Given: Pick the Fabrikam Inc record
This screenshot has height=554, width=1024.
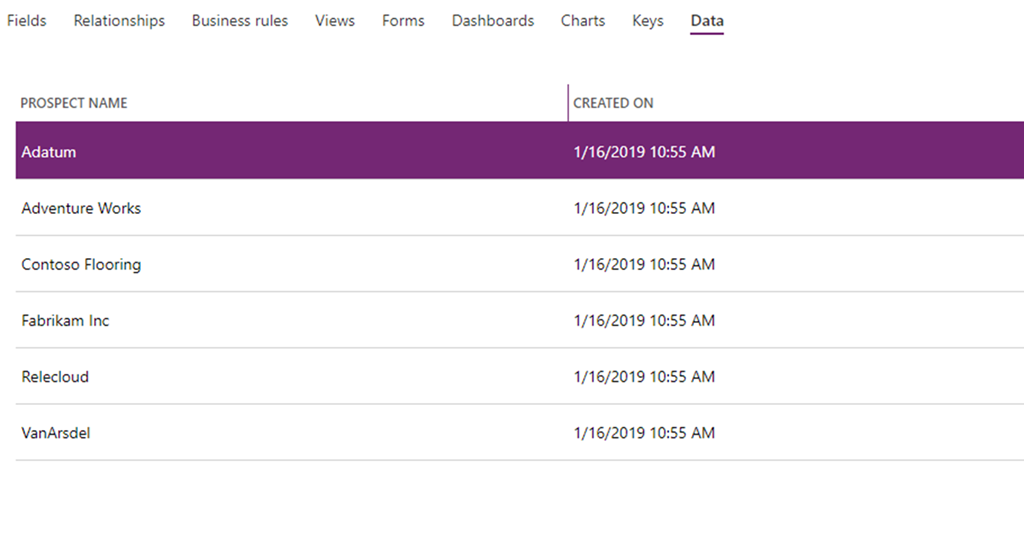Looking at the screenshot, I should [65, 320].
